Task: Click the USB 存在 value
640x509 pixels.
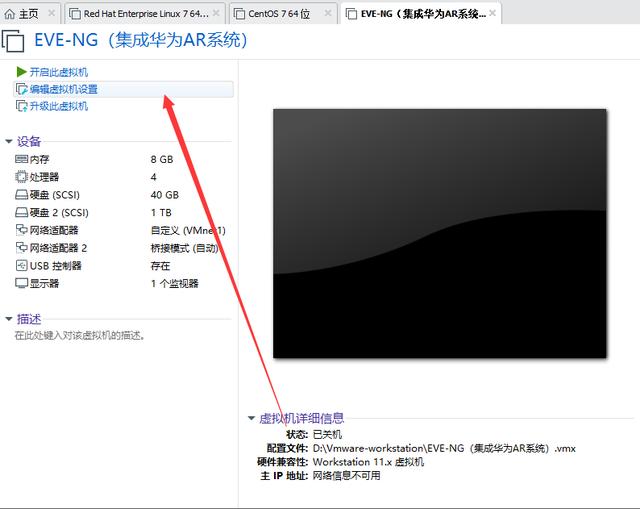Action: [160, 266]
